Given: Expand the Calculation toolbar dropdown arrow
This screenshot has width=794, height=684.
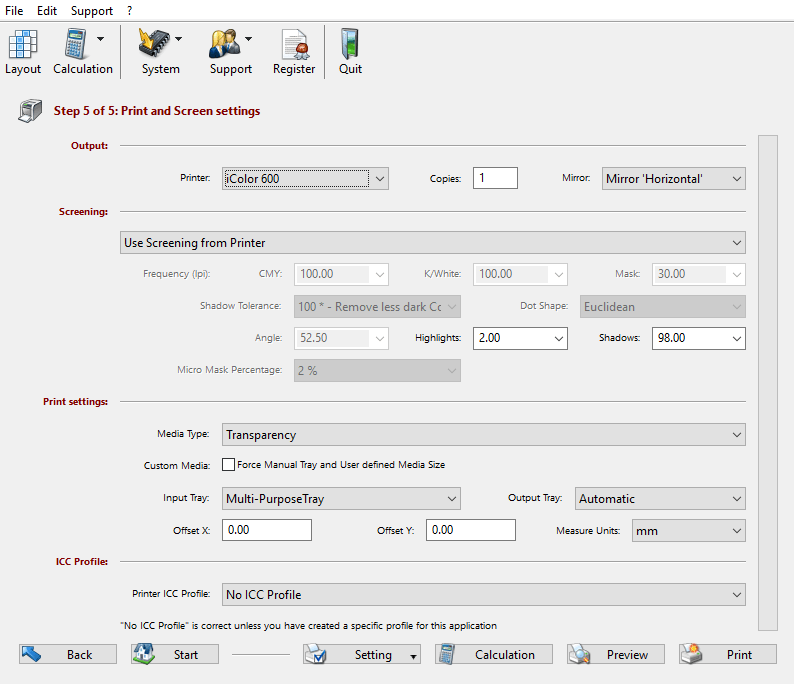Looking at the screenshot, I should point(100,39).
